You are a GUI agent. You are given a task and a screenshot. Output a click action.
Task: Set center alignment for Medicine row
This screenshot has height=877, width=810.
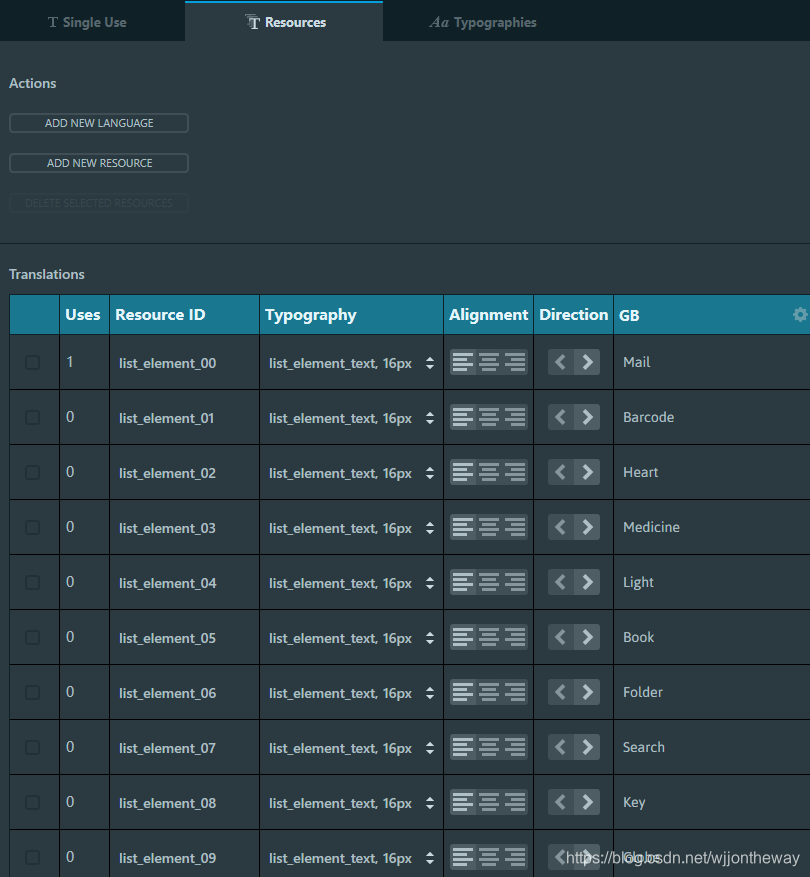(x=489, y=527)
